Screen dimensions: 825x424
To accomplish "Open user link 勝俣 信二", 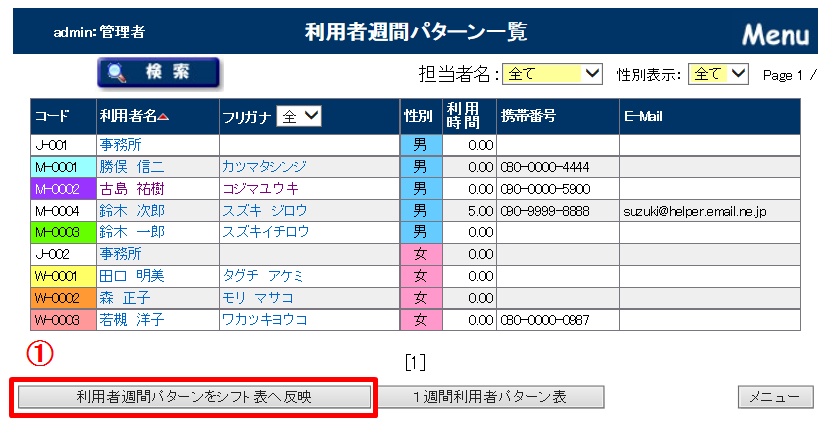I will [x=131, y=167].
